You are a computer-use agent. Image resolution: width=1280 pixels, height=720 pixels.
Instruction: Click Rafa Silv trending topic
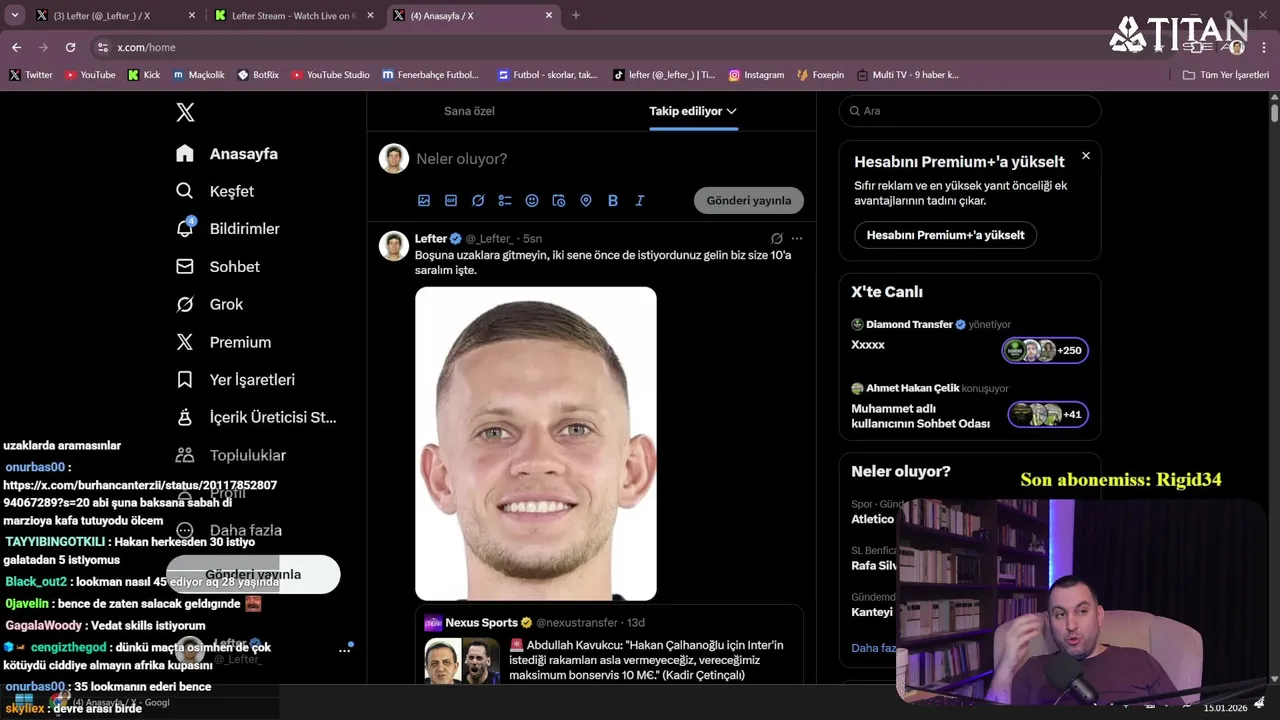click(874, 565)
